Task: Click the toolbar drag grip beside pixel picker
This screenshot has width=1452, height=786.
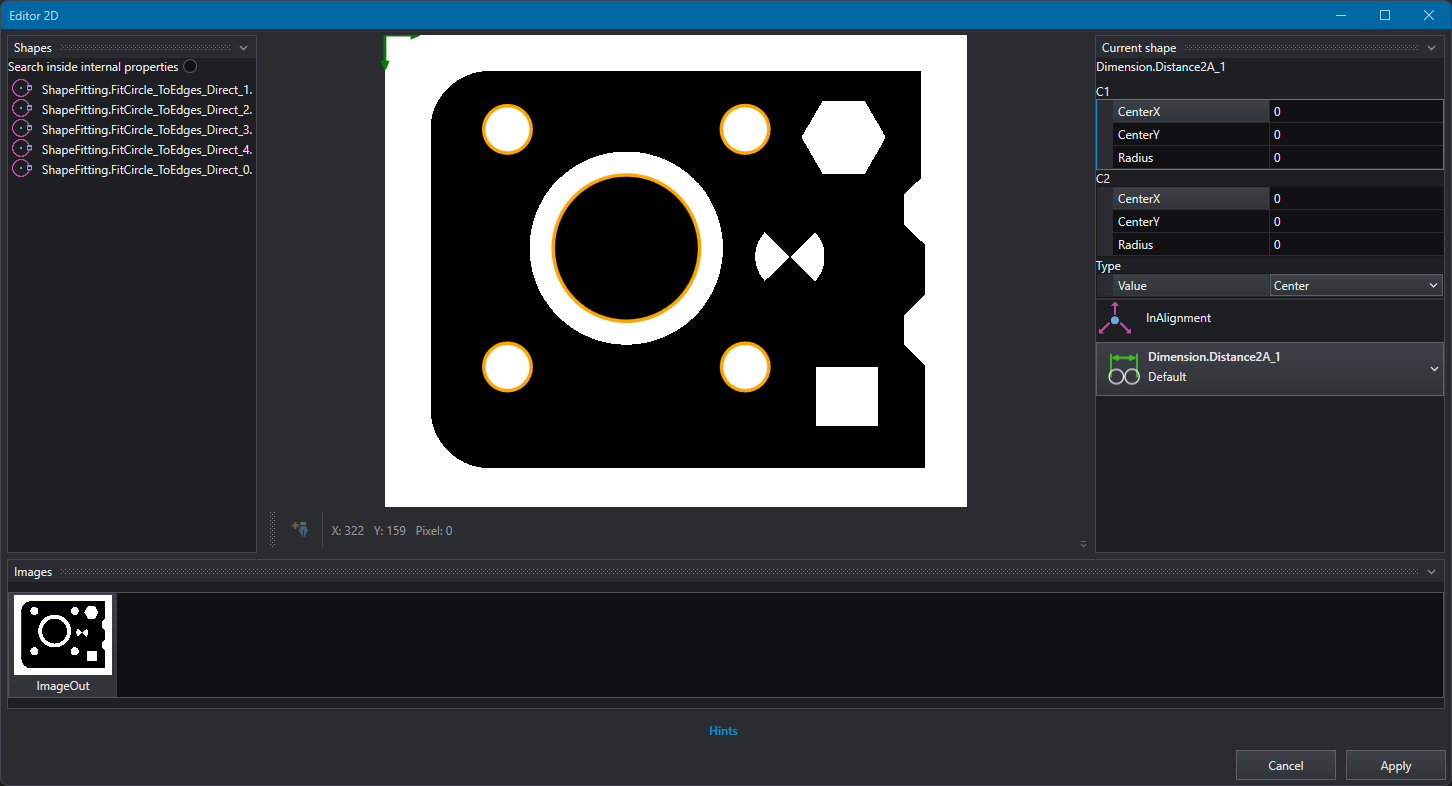Action: 272,529
